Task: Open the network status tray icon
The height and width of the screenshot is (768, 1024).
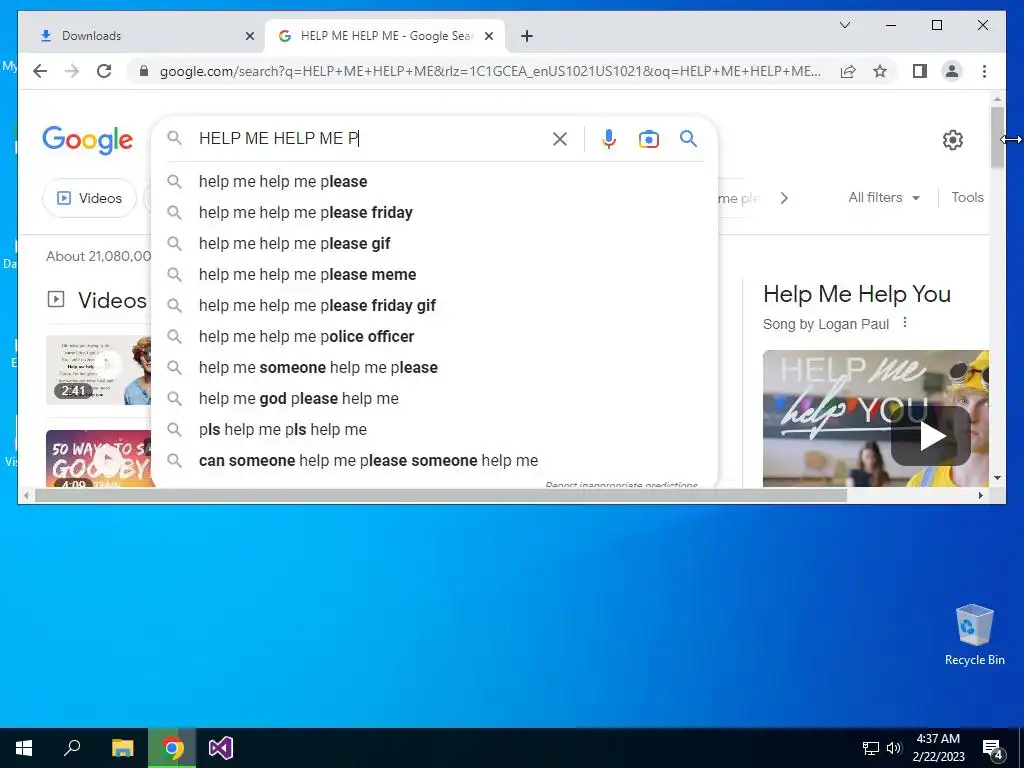Action: tap(871, 748)
